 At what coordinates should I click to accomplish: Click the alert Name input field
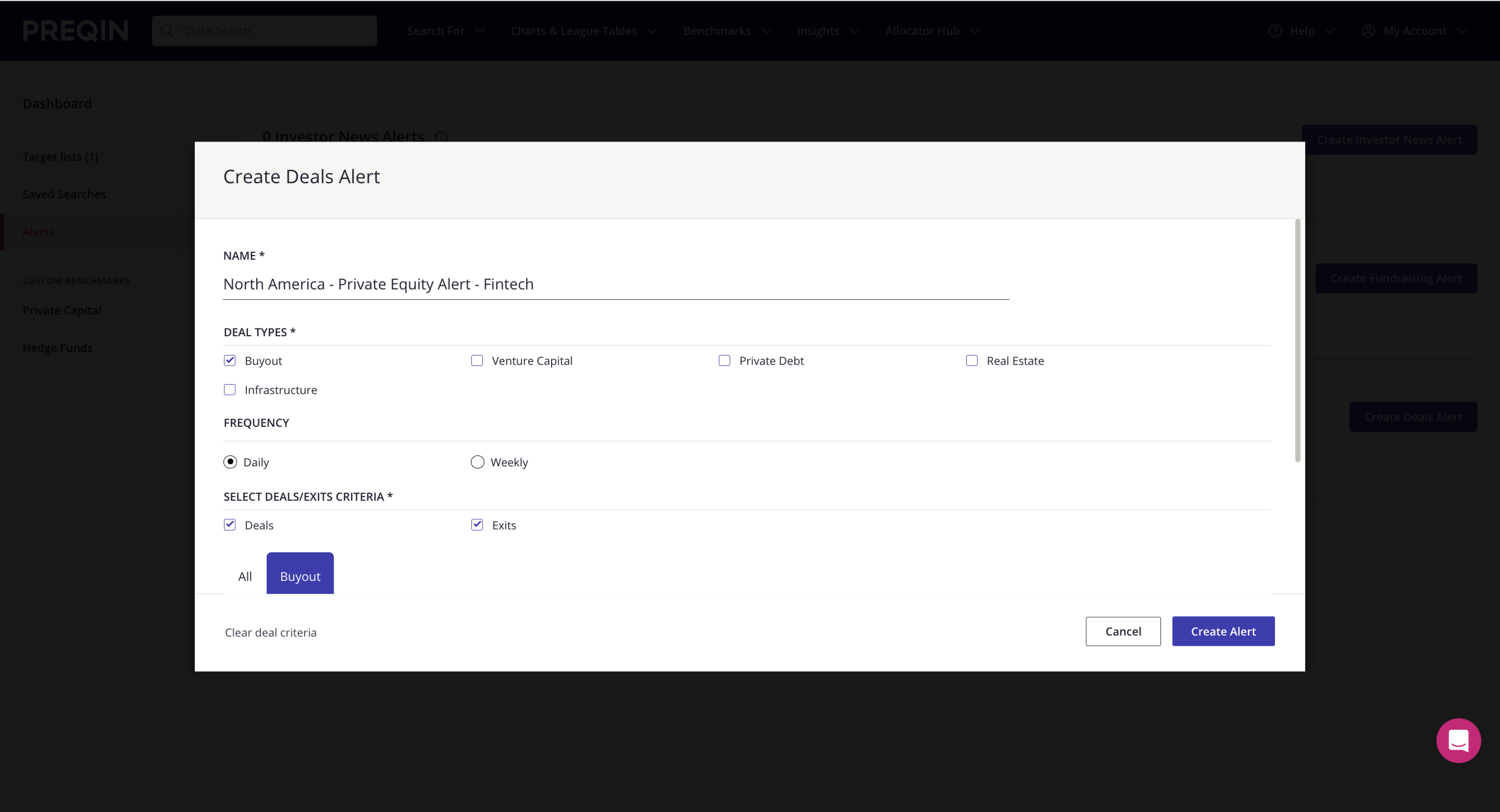tap(616, 284)
